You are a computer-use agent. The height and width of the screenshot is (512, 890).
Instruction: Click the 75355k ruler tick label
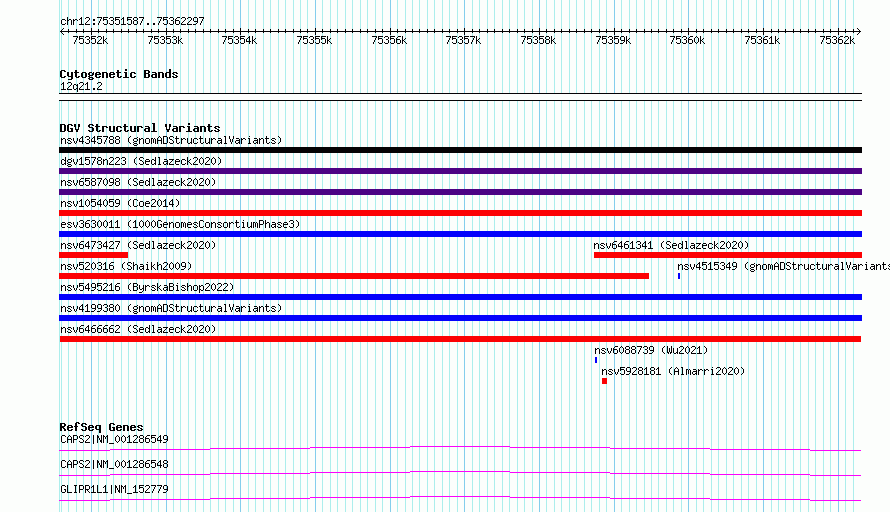pyautogui.click(x=314, y=40)
